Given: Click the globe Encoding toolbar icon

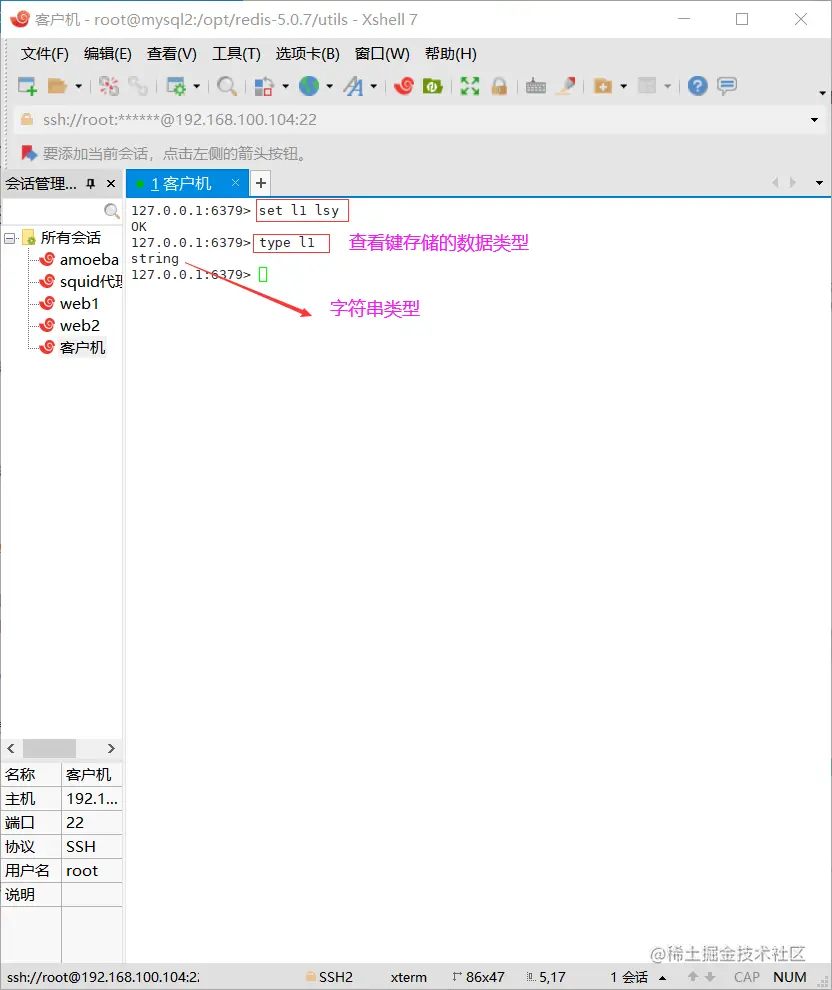Looking at the screenshot, I should coord(309,86).
